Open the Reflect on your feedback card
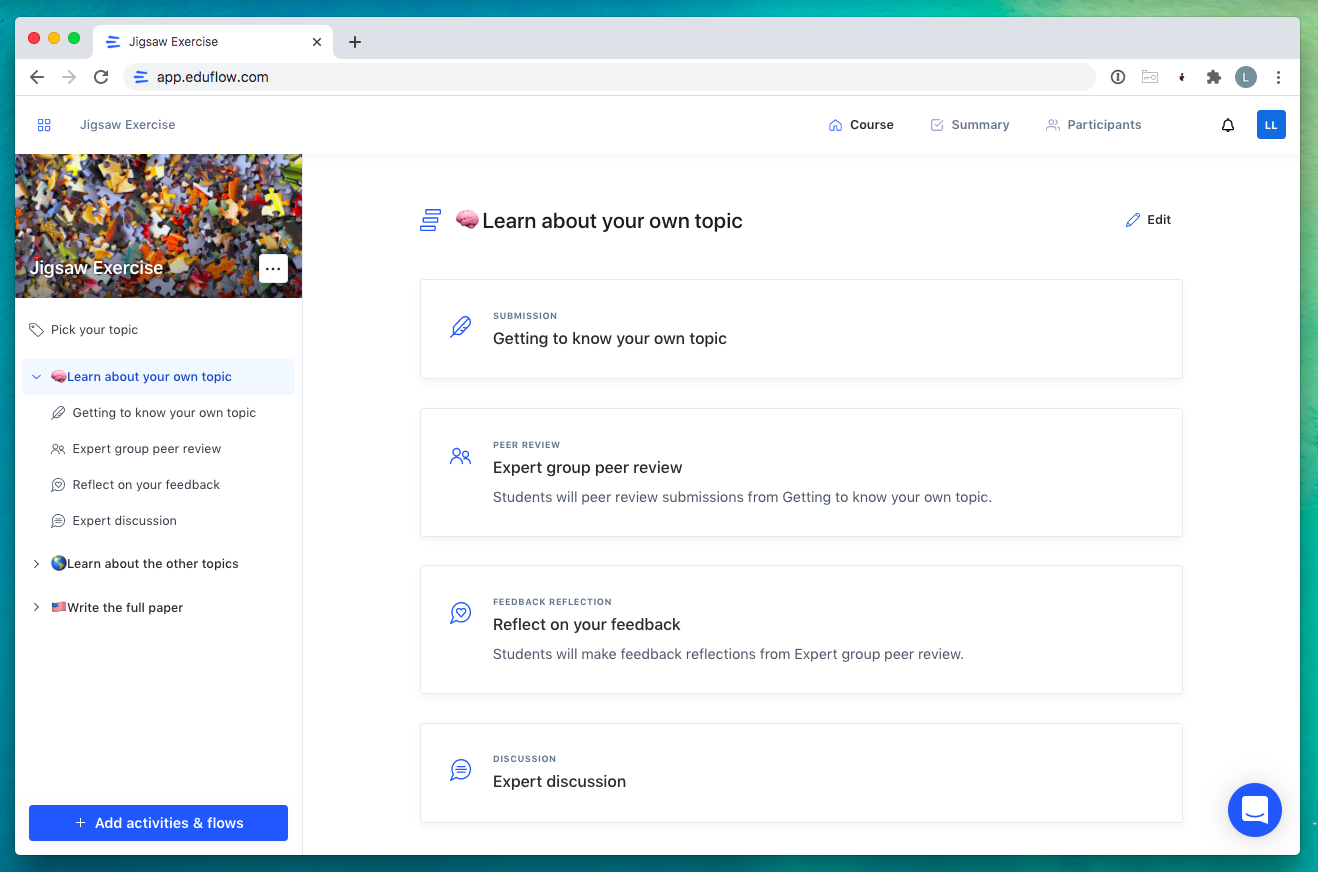 [801, 629]
